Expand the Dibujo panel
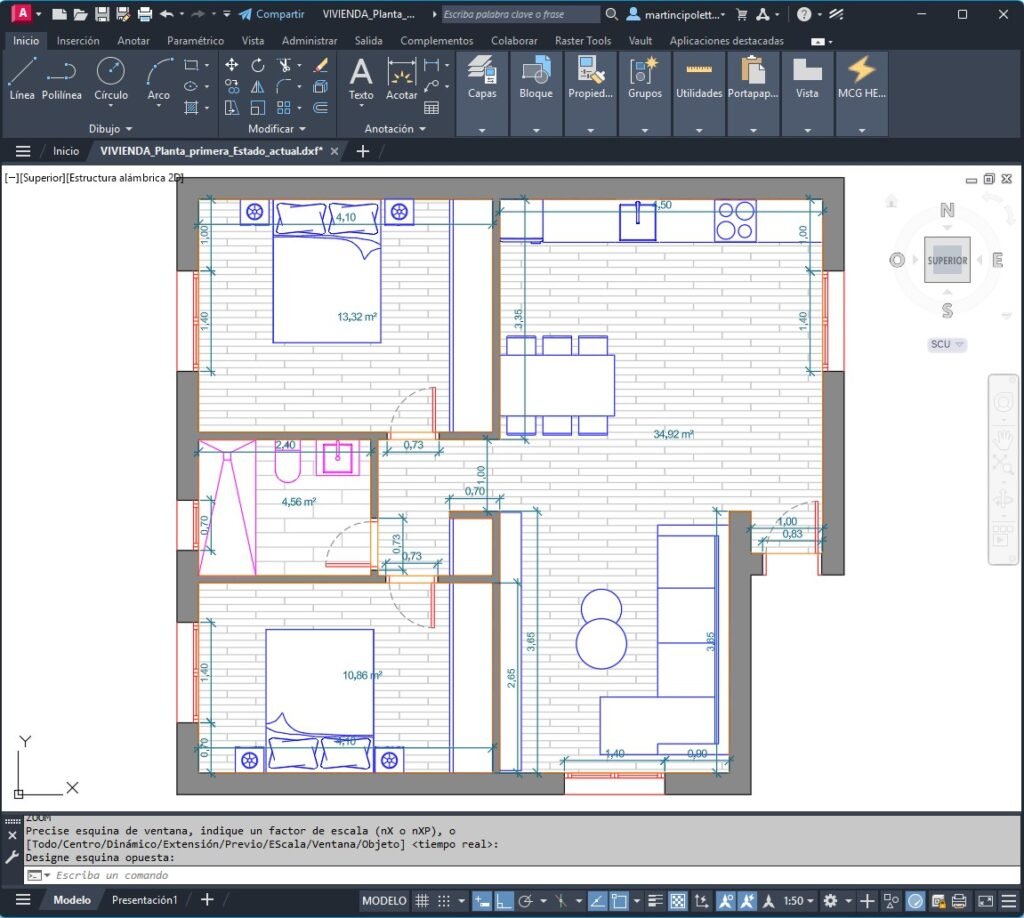Screen dimensions: 1024x918 click(110, 129)
